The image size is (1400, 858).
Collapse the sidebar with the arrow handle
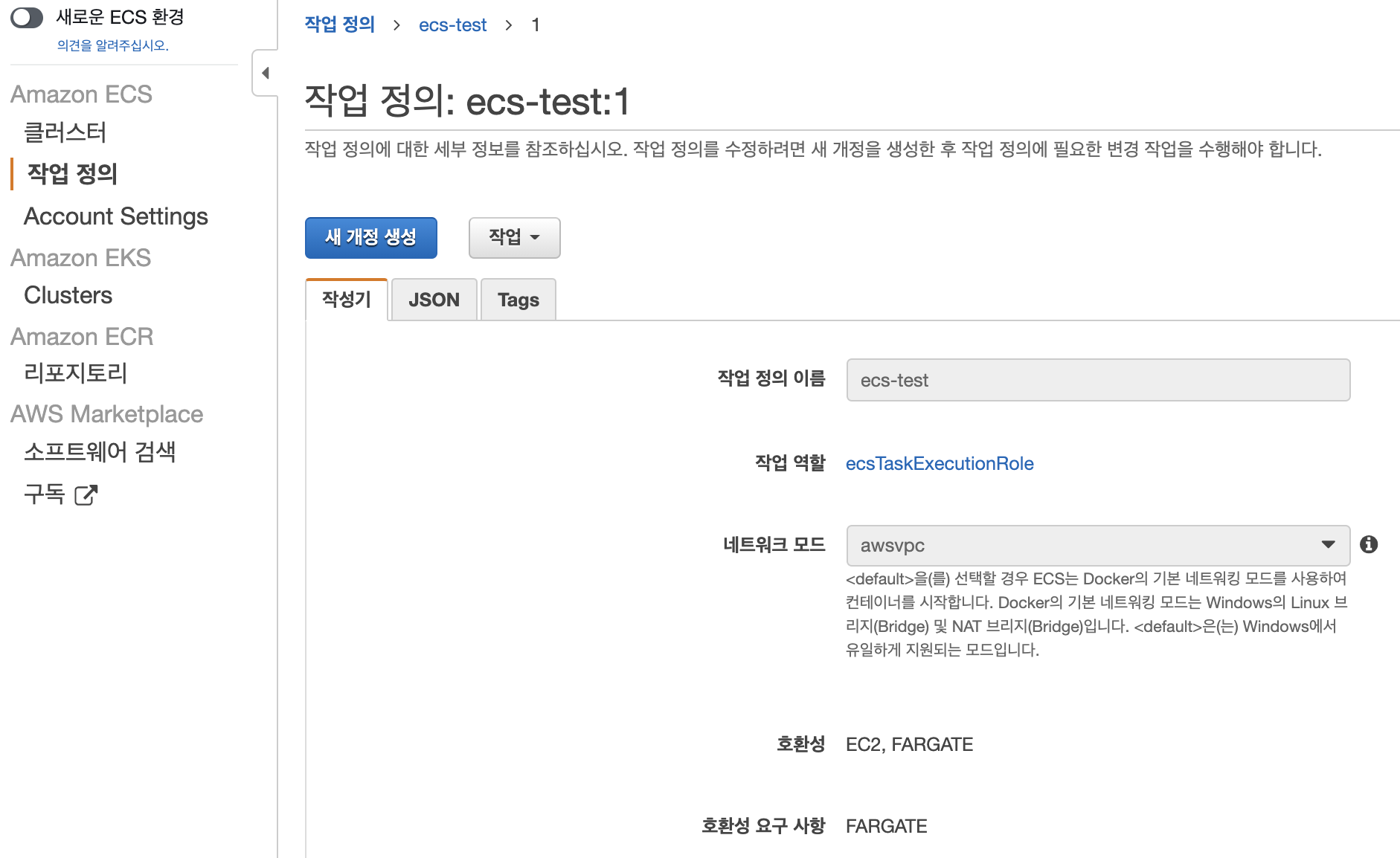(x=265, y=73)
